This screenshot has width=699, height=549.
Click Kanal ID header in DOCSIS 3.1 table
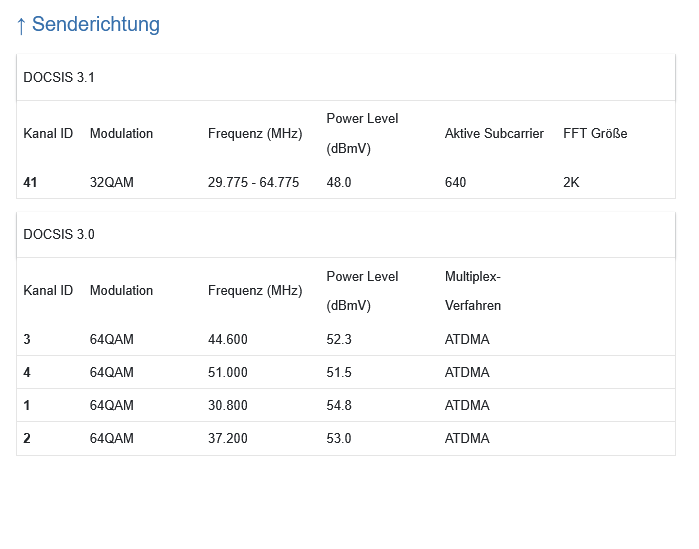tap(48, 133)
